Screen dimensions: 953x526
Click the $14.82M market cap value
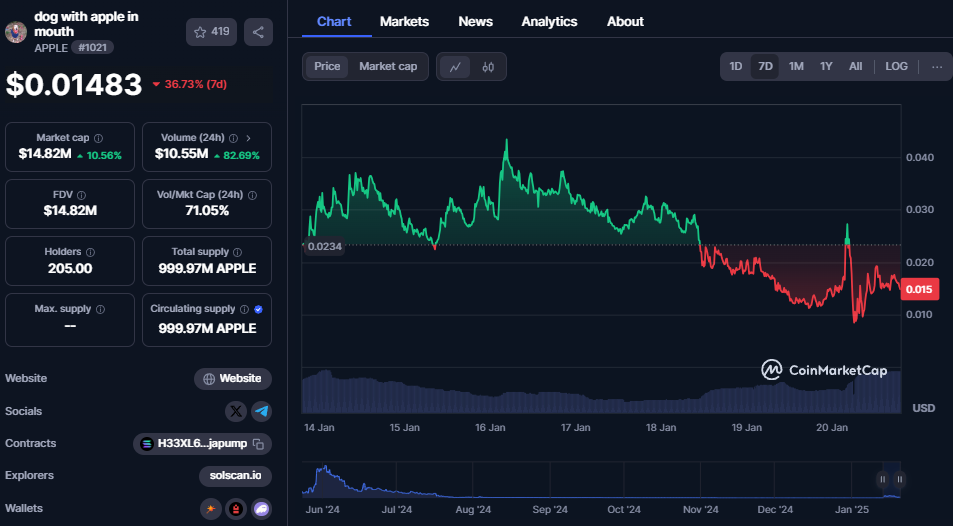tap(44, 154)
